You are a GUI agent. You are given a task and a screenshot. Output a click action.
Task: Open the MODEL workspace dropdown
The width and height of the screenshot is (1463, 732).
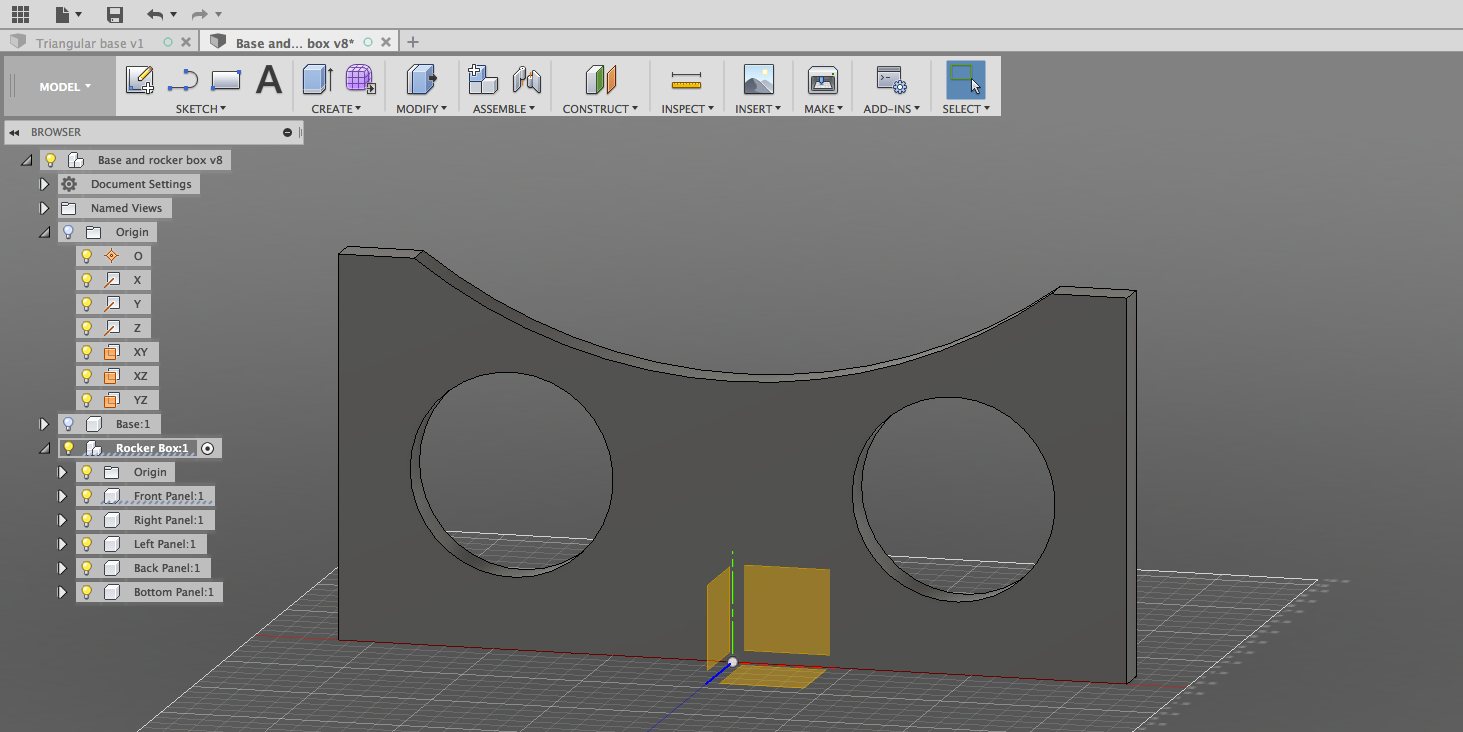[x=65, y=87]
